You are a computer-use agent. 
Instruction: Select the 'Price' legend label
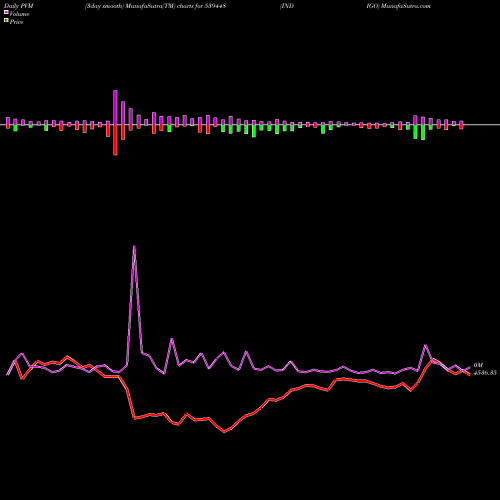[x=16, y=22]
